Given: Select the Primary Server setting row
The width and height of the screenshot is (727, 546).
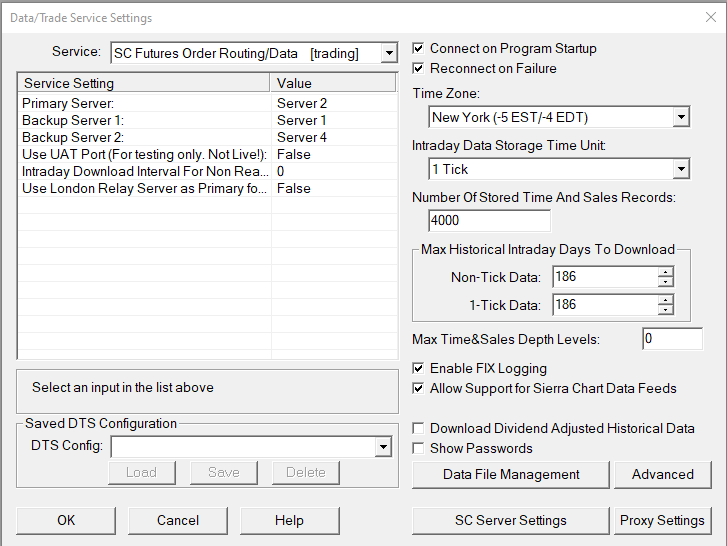Looking at the screenshot, I should [208, 103].
